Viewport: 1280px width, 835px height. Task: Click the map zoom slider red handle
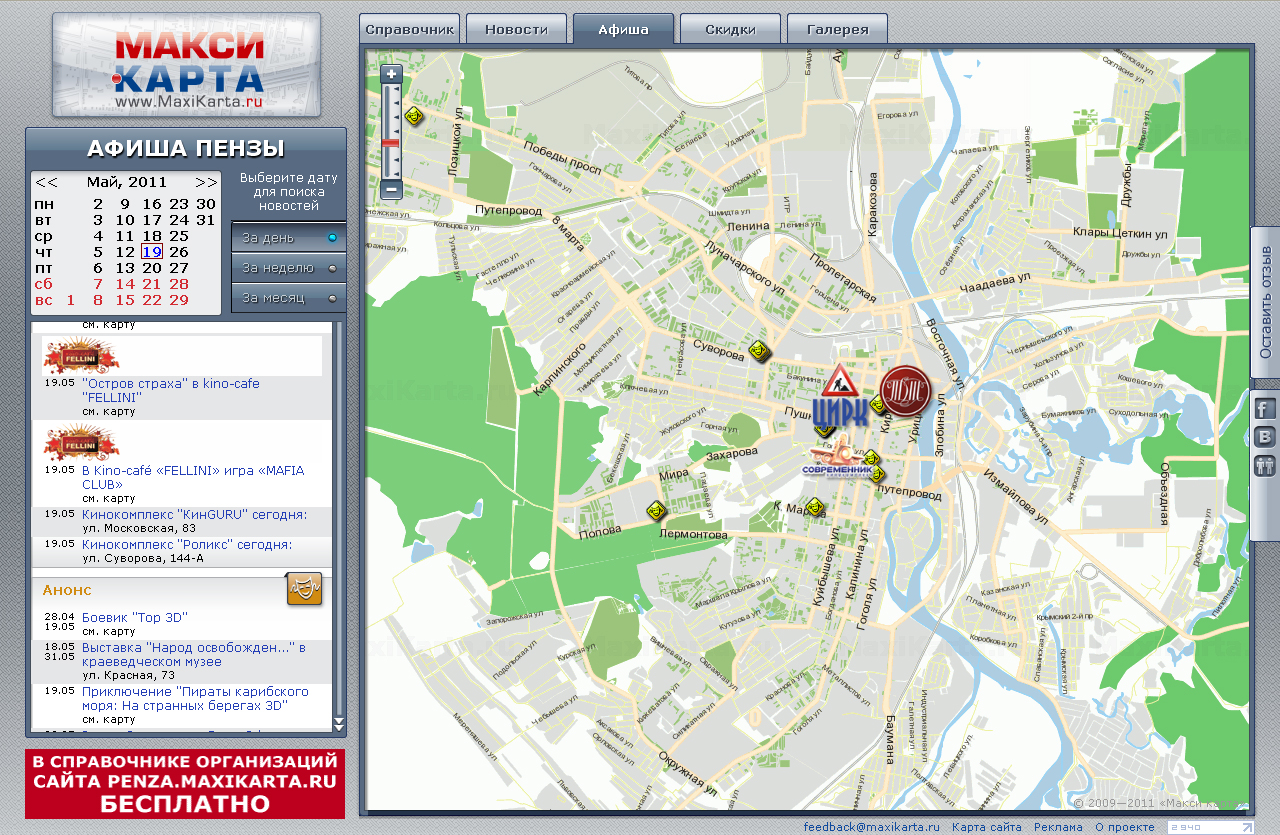point(391,144)
